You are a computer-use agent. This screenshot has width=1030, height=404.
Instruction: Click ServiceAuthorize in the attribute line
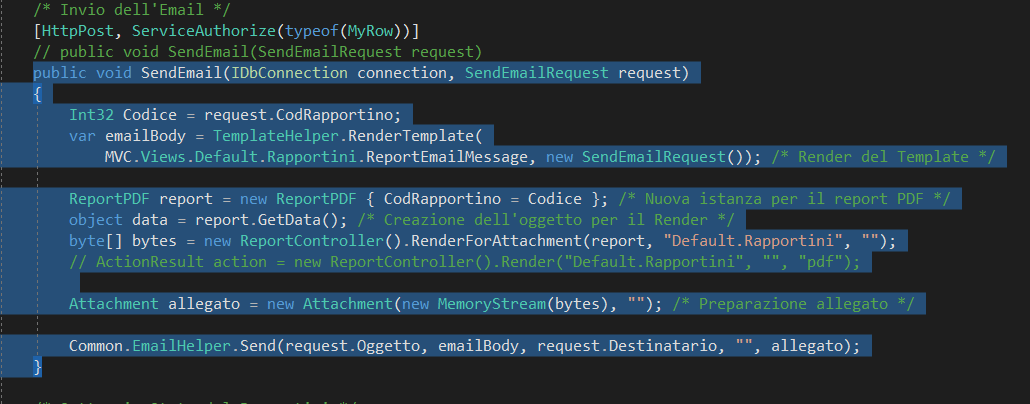tap(204, 31)
